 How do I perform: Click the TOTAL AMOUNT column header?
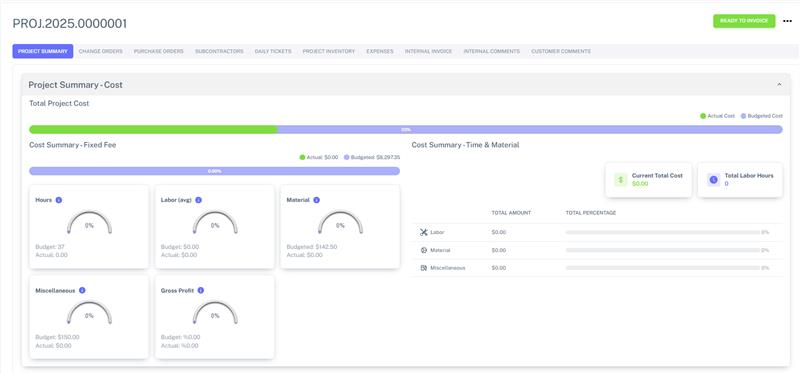tap(511, 213)
